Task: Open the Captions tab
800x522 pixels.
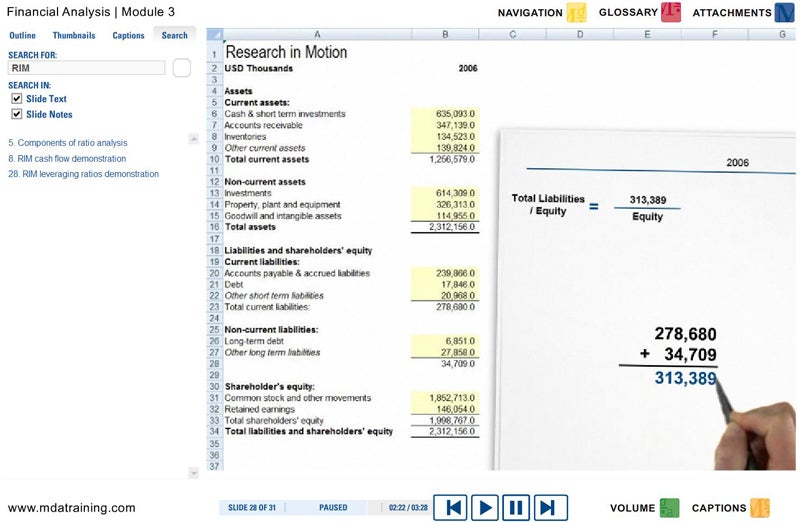Action: 128,35
